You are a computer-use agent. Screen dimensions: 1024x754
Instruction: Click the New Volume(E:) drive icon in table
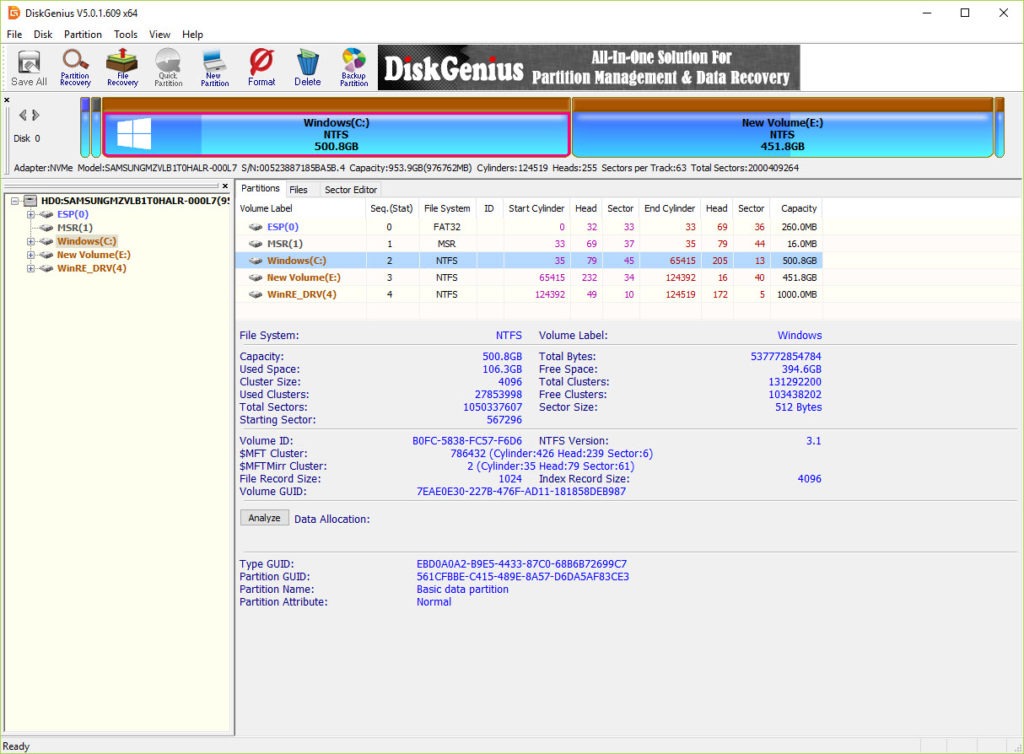[x=255, y=278]
